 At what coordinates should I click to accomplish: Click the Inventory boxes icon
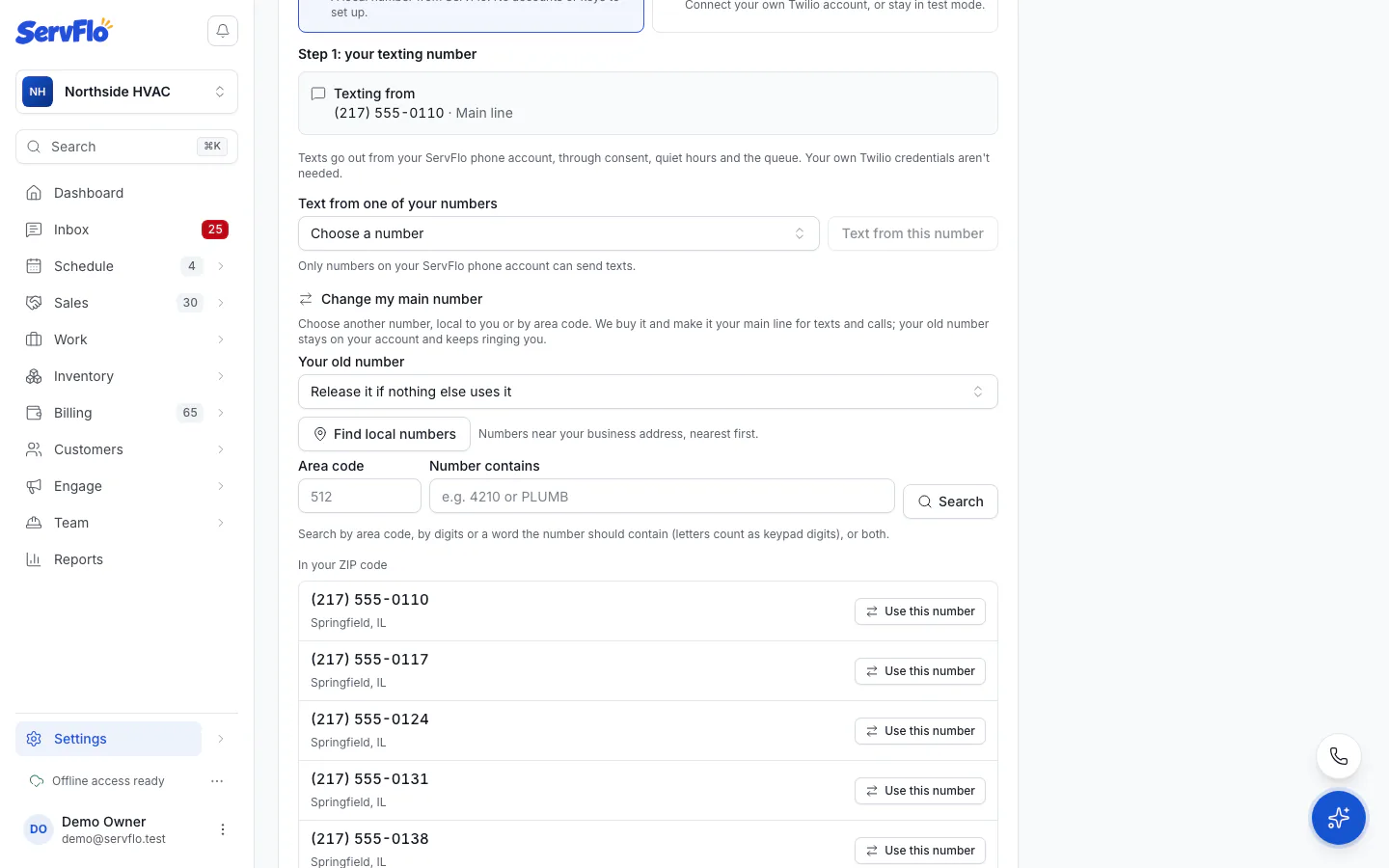point(34,376)
